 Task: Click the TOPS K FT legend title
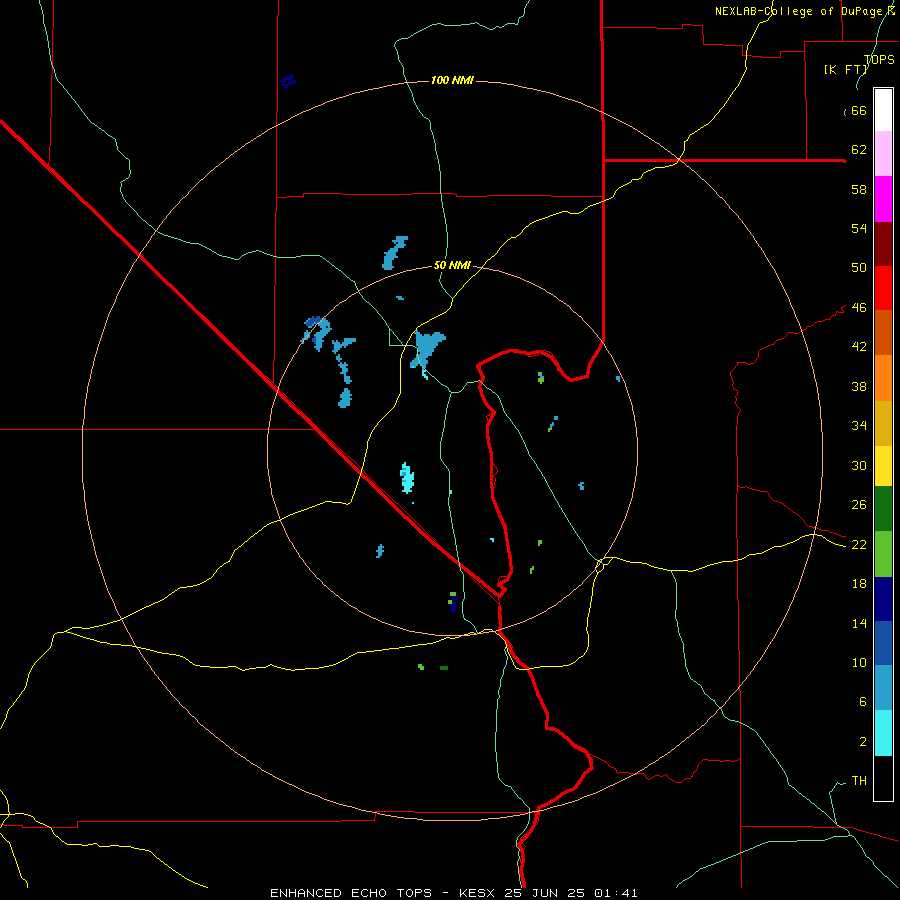point(859,64)
